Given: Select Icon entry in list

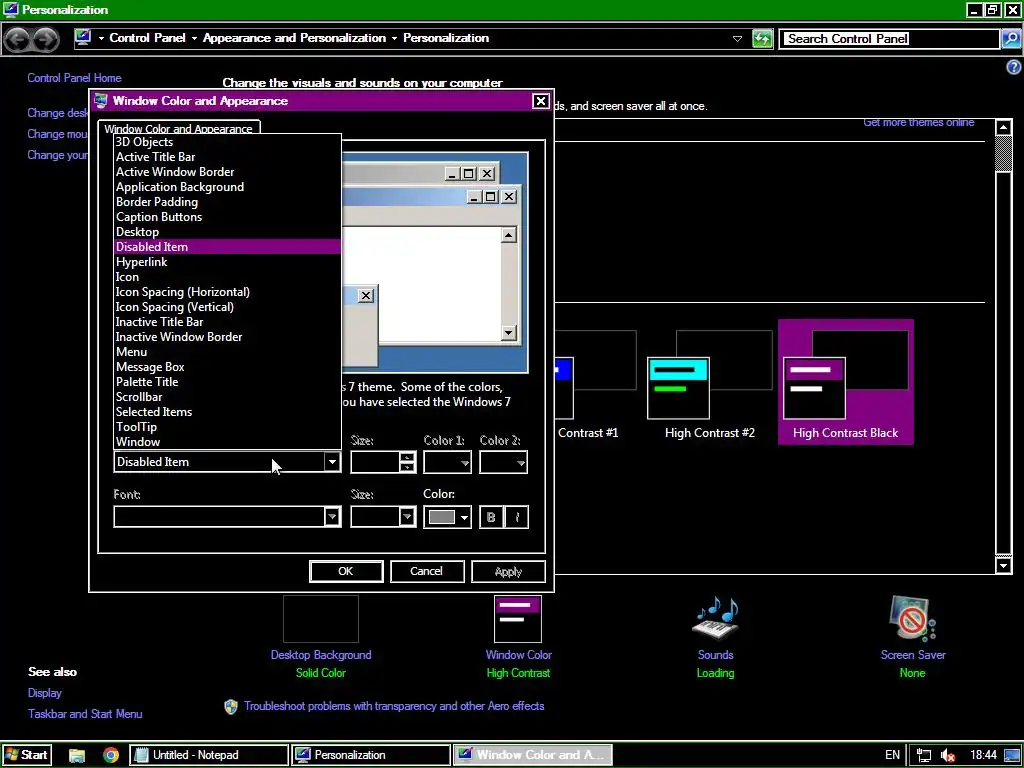Looking at the screenshot, I should click(x=227, y=277).
